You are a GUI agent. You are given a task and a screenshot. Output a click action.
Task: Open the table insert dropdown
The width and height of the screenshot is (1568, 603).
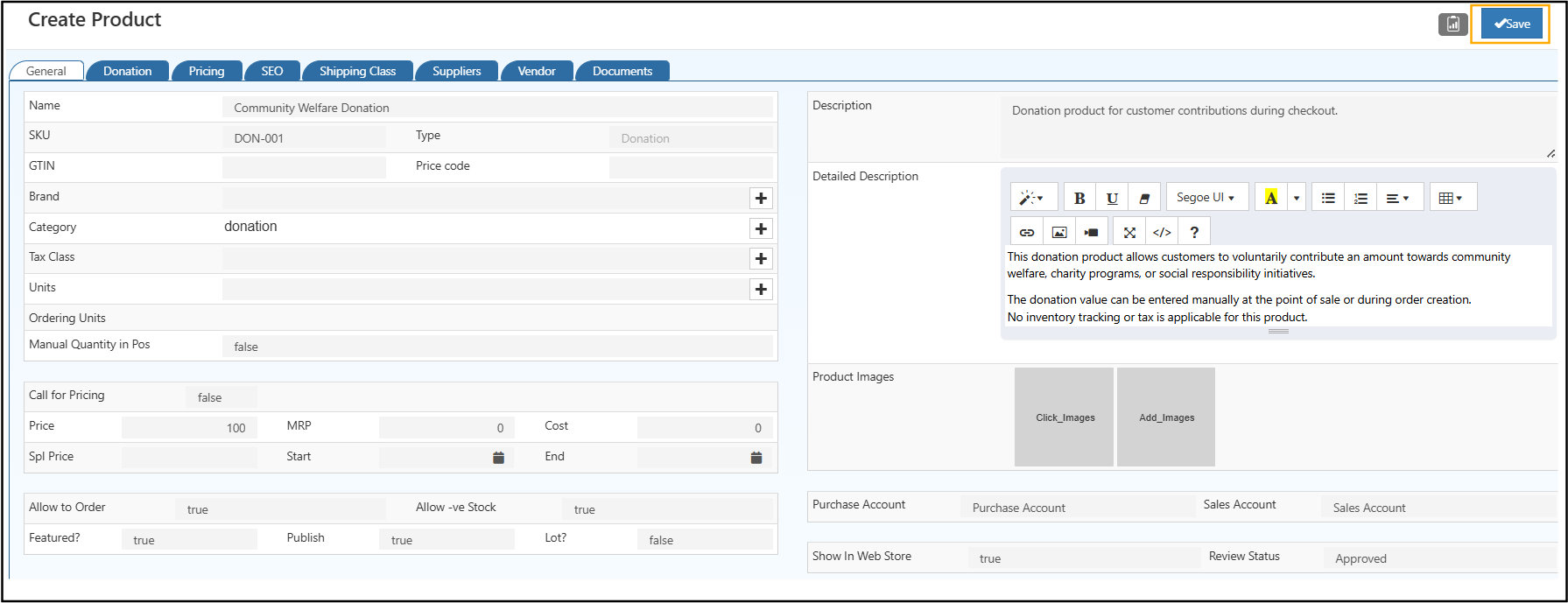click(1451, 198)
